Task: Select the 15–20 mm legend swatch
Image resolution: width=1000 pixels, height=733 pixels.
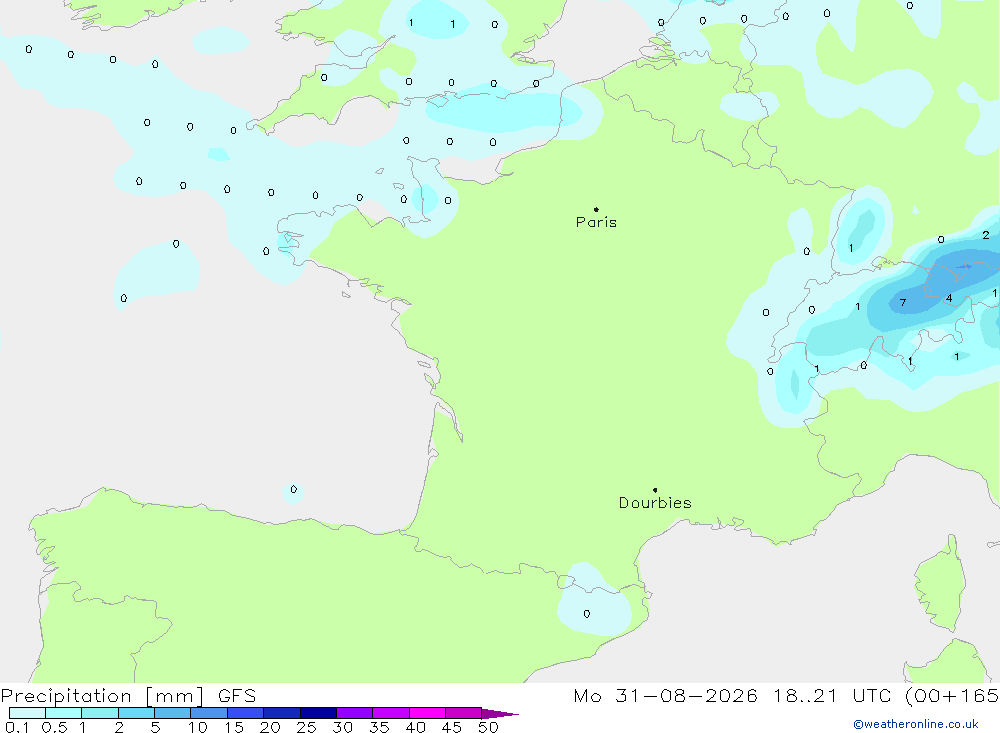Action: coord(245,713)
